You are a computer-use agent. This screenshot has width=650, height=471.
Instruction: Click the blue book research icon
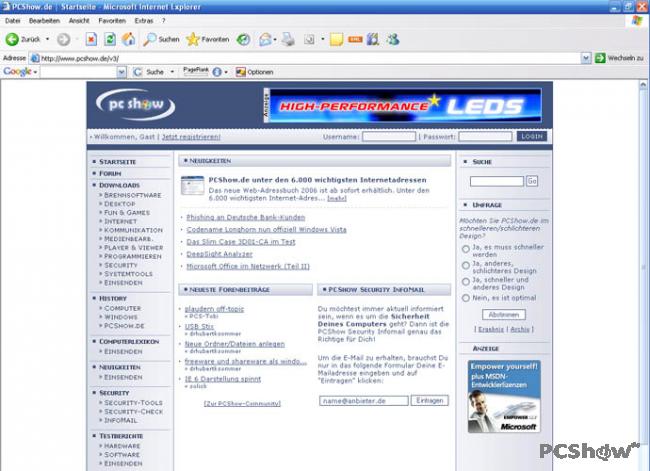373,39
